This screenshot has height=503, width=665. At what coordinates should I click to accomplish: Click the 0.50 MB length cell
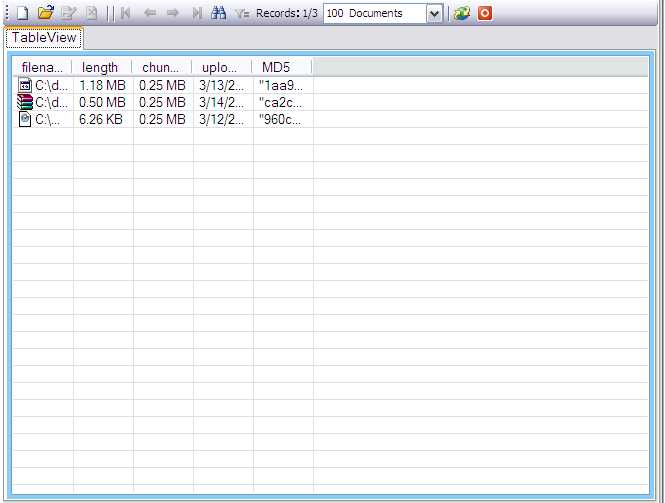[x=103, y=102]
